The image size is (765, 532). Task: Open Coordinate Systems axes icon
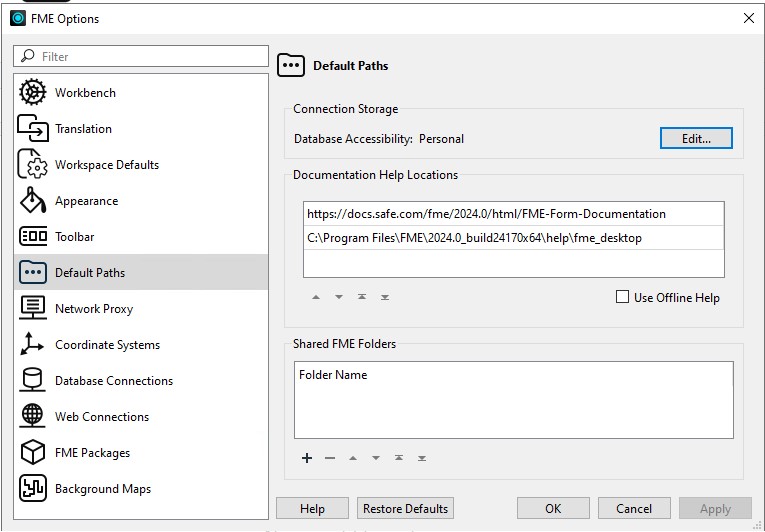32,344
